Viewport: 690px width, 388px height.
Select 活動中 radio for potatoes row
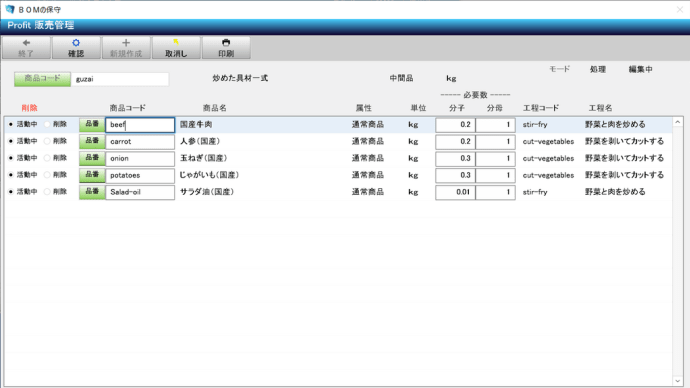[11, 175]
